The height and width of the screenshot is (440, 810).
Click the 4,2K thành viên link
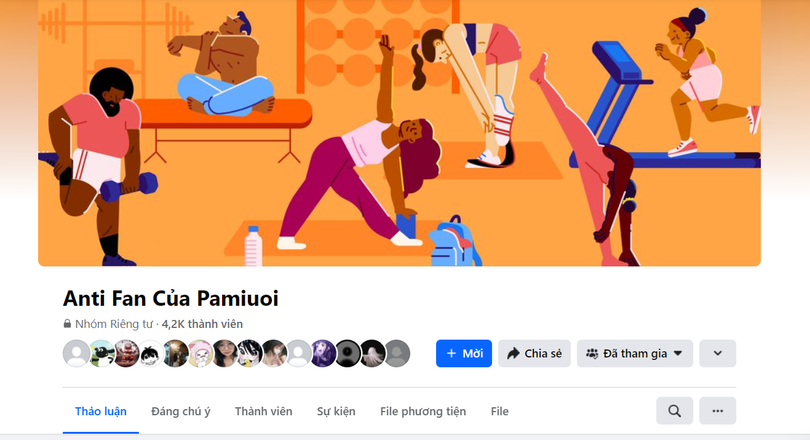click(202, 324)
